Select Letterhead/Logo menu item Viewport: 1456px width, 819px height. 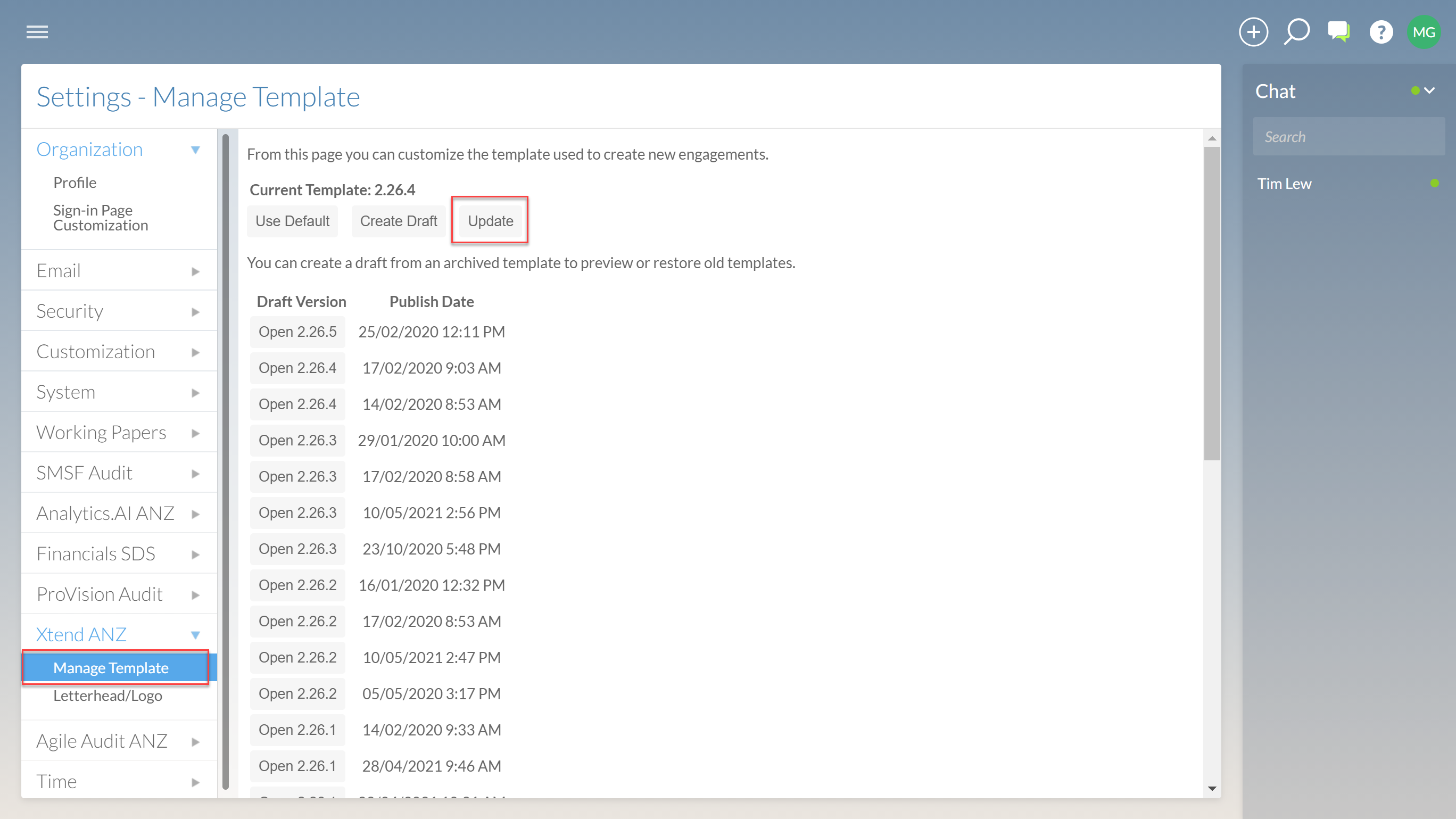pos(107,695)
